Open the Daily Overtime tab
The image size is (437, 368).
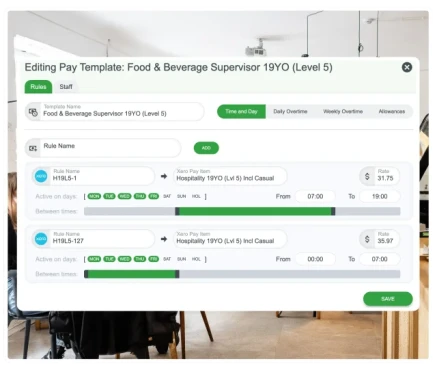pyautogui.click(x=290, y=111)
